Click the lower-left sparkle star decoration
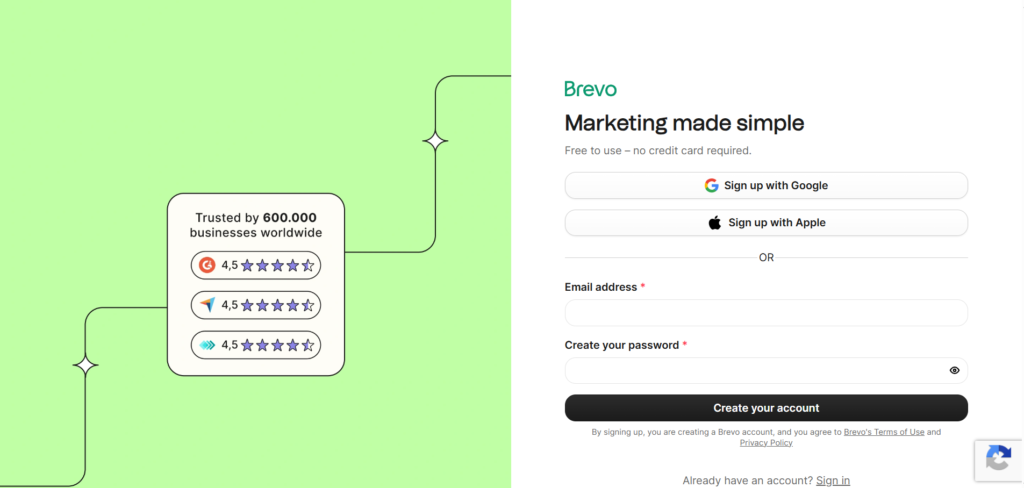This screenshot has width=1024, height=488. click(86, 366)
